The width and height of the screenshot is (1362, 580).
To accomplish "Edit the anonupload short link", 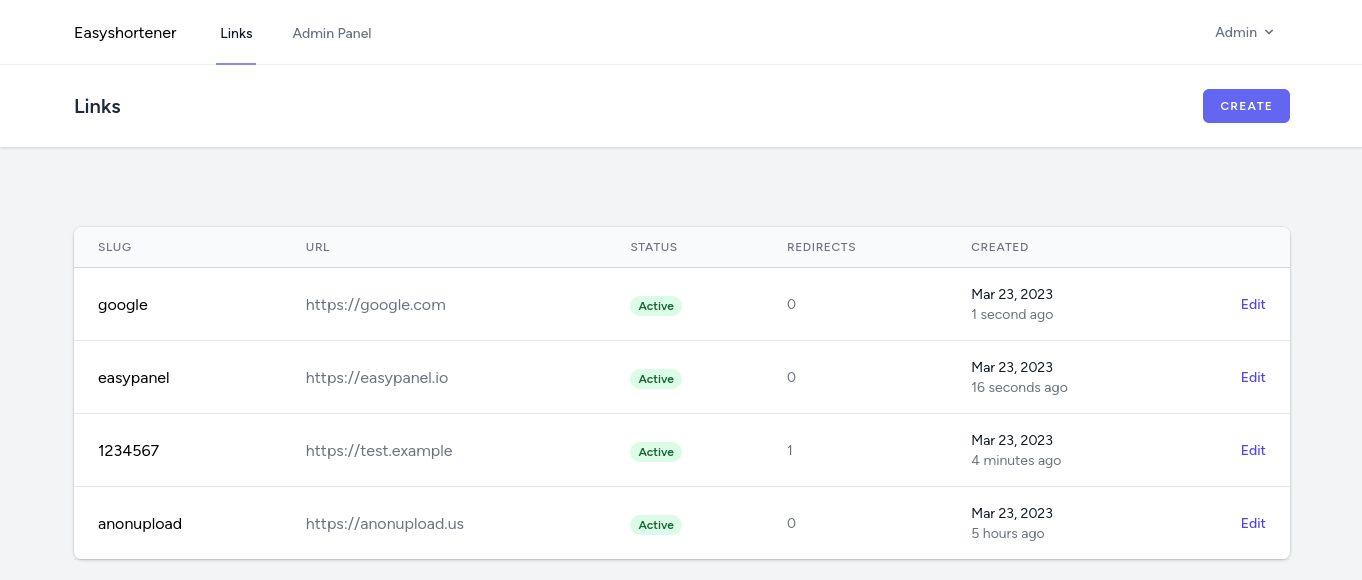I will pyautogui.click(x=1253, y=523).
